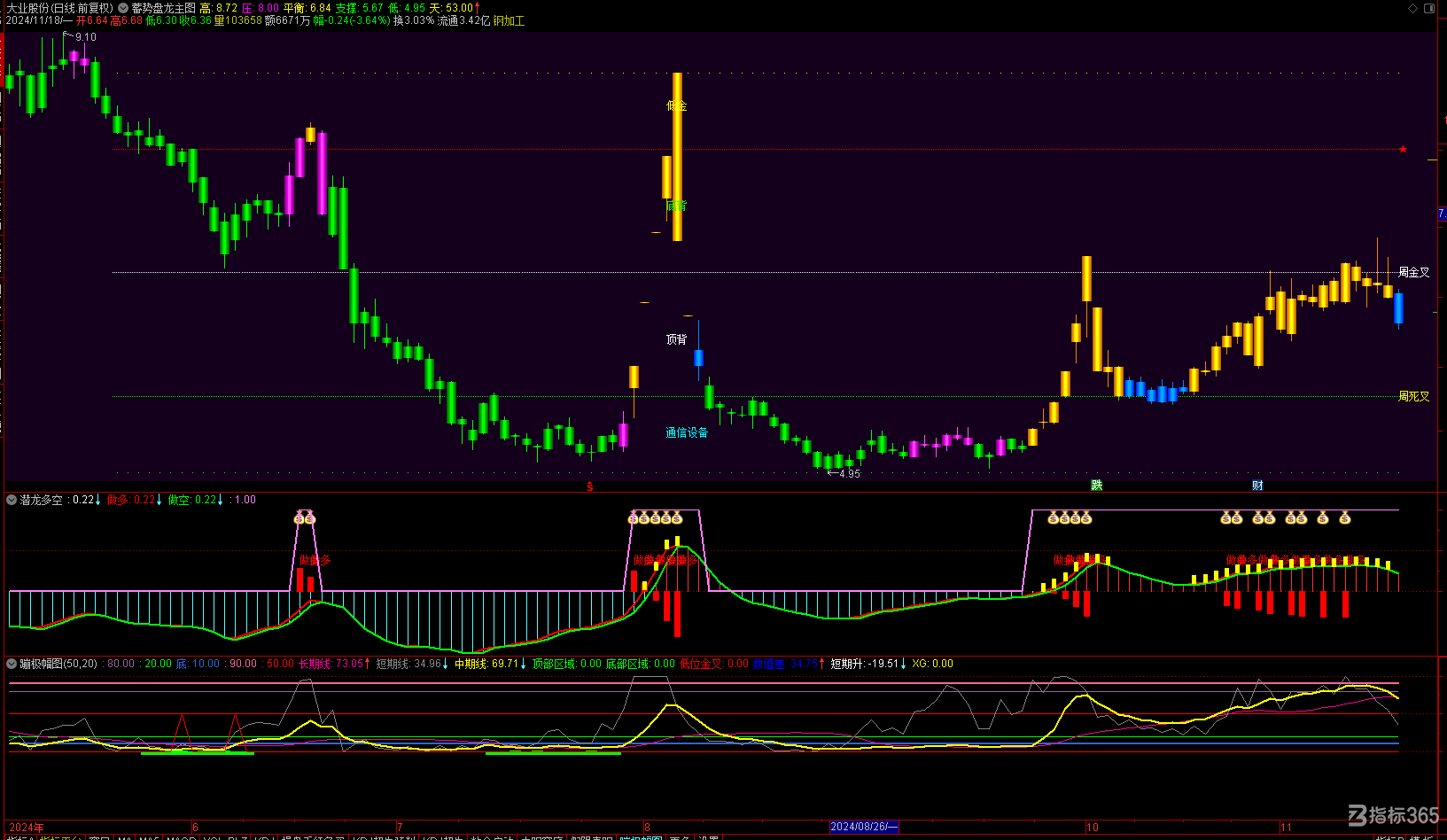Click the 换3.03% turnover rate text
Image resolution: width=1447 pixels, height=840 pixels.
coord(414,20)
